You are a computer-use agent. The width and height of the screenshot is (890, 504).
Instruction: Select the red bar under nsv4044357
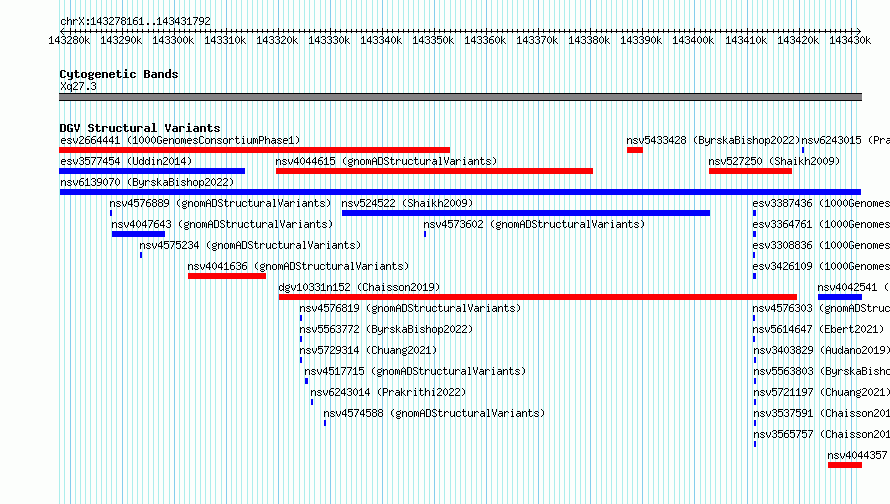(x=845, y=465)
